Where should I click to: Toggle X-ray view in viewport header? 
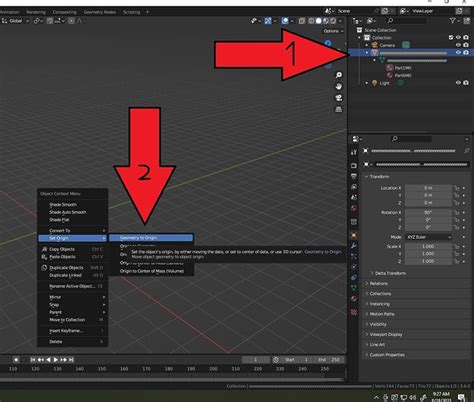point(302,21)
